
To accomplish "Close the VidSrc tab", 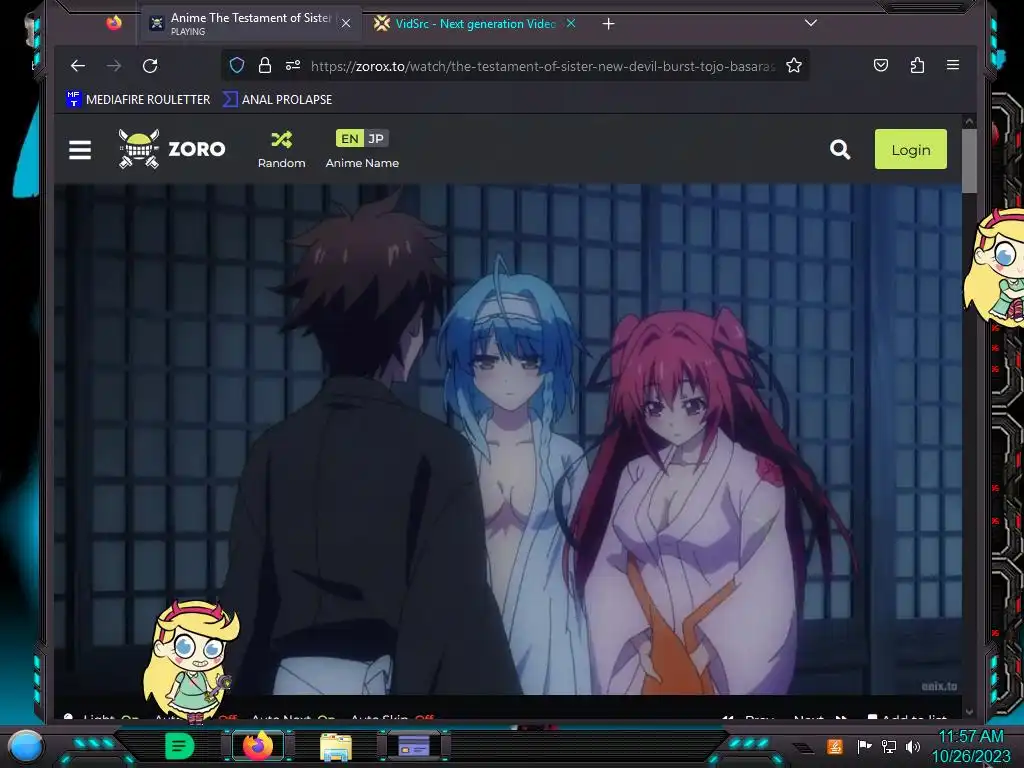I will click(571, 24).
